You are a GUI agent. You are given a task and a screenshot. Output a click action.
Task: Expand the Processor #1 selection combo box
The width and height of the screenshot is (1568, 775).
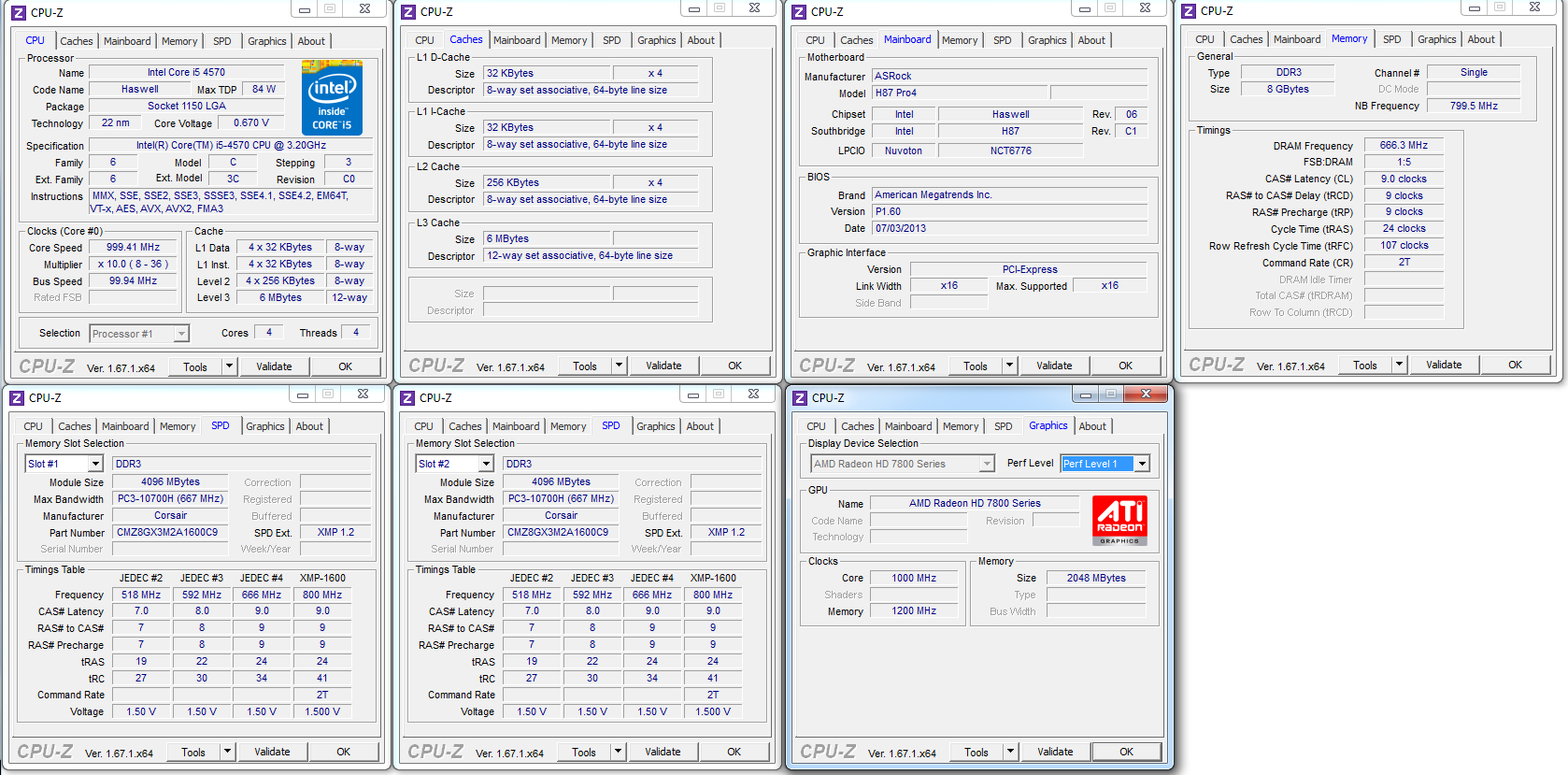click(181, 334)
